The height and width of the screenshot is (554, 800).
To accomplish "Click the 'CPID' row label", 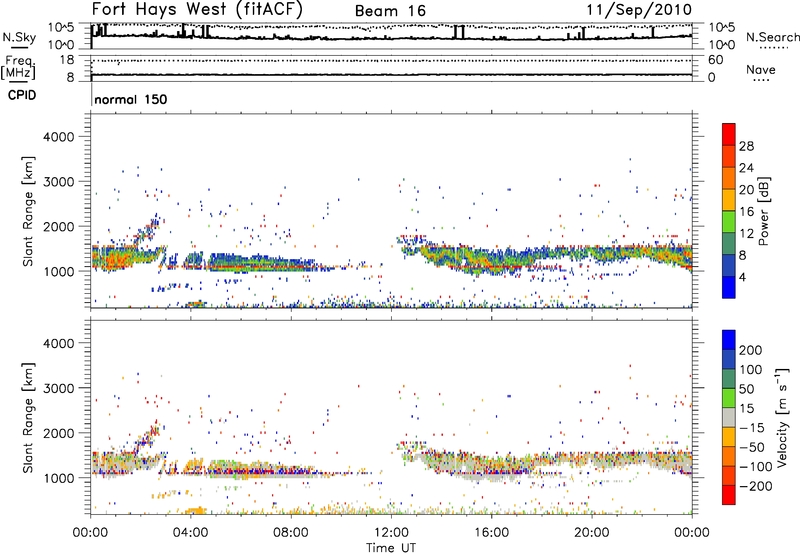I will tap(22, 95).
